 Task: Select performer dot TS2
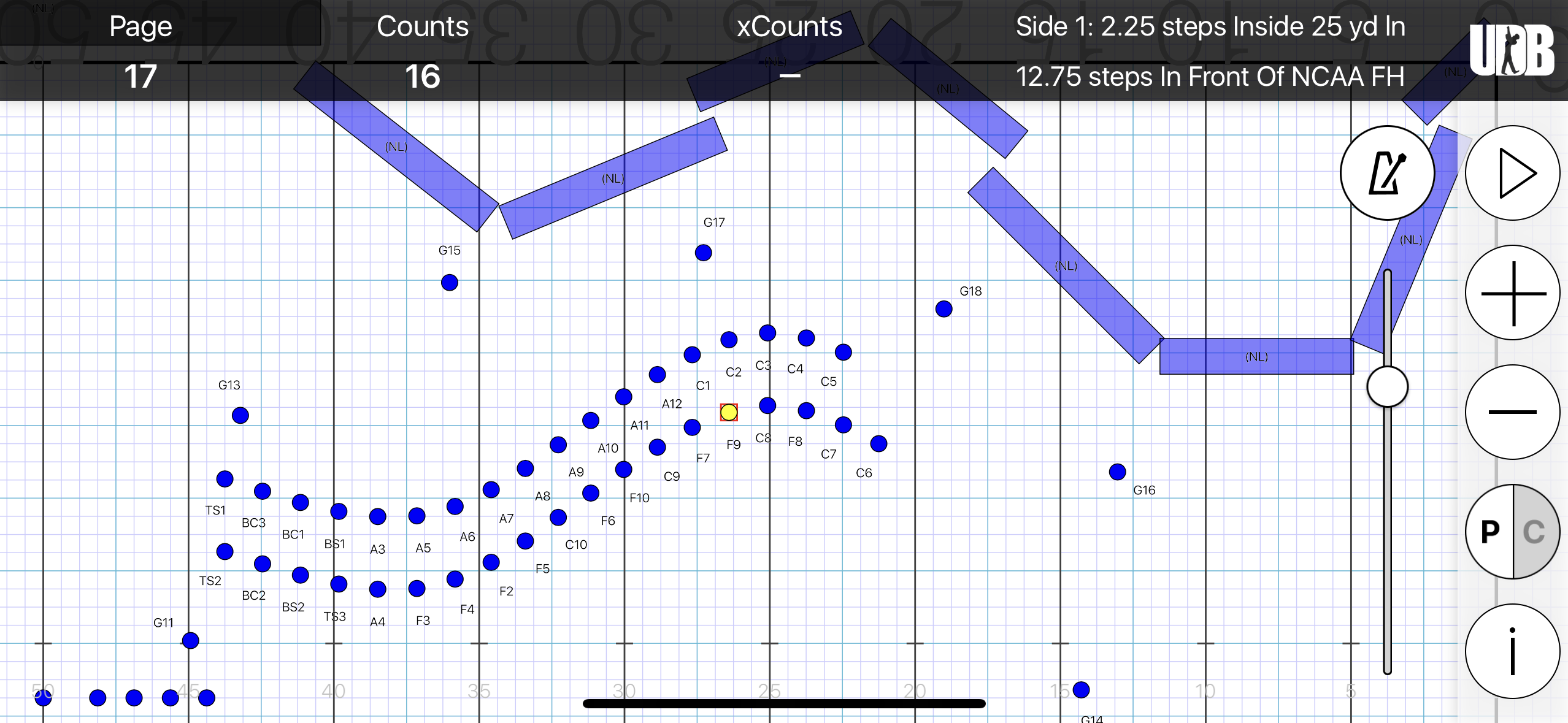click(x=225, y=551)
